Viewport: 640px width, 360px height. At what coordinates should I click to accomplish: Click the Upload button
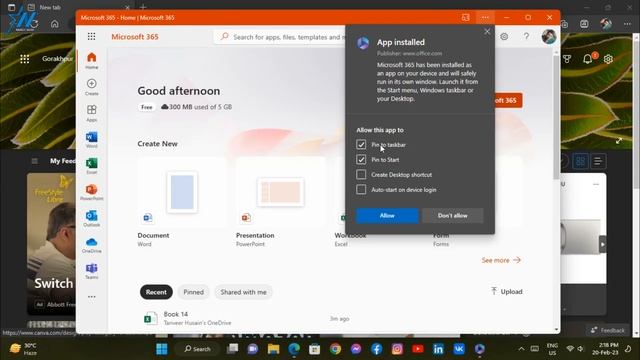pyautogui.click(x=507, y=291)
